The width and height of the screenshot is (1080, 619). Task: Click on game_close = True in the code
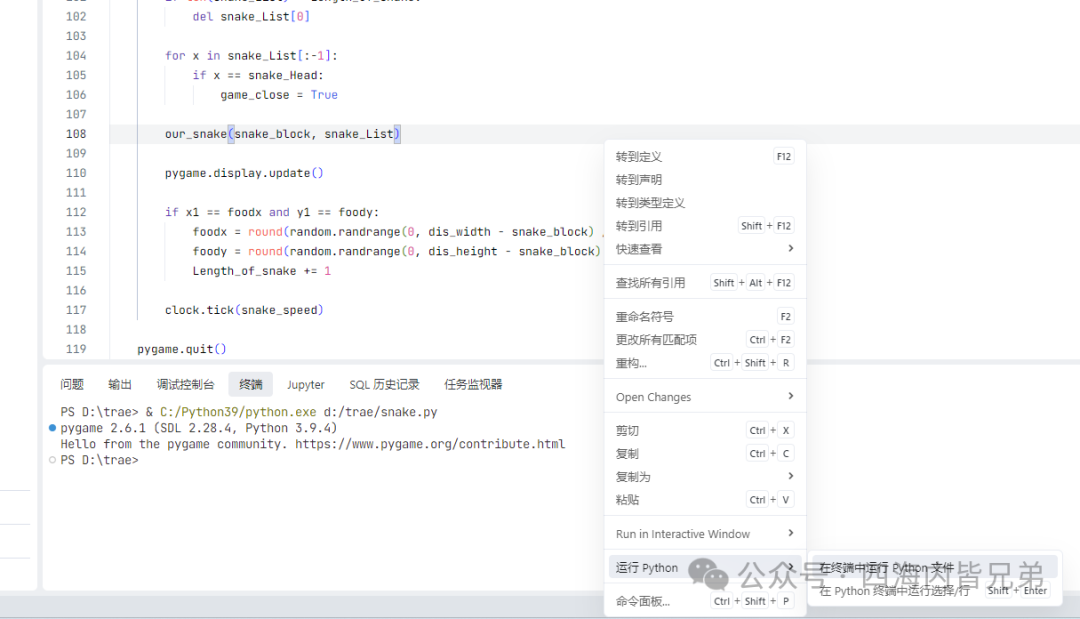(x=279, y=95)
